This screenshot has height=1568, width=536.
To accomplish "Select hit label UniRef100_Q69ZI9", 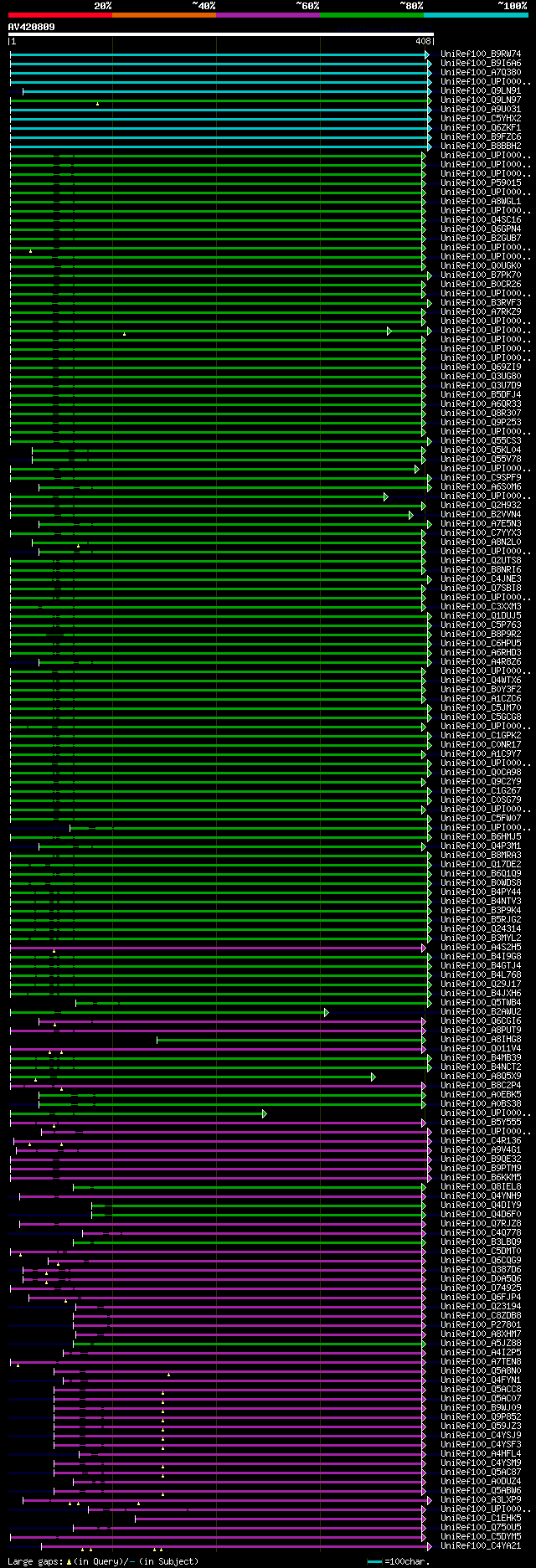I will pyautogui.click(x=481, y=368).
